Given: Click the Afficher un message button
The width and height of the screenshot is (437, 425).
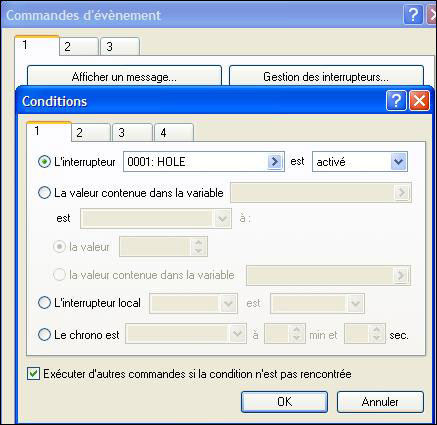Looking at the screenshot, I should pos(124,76).
